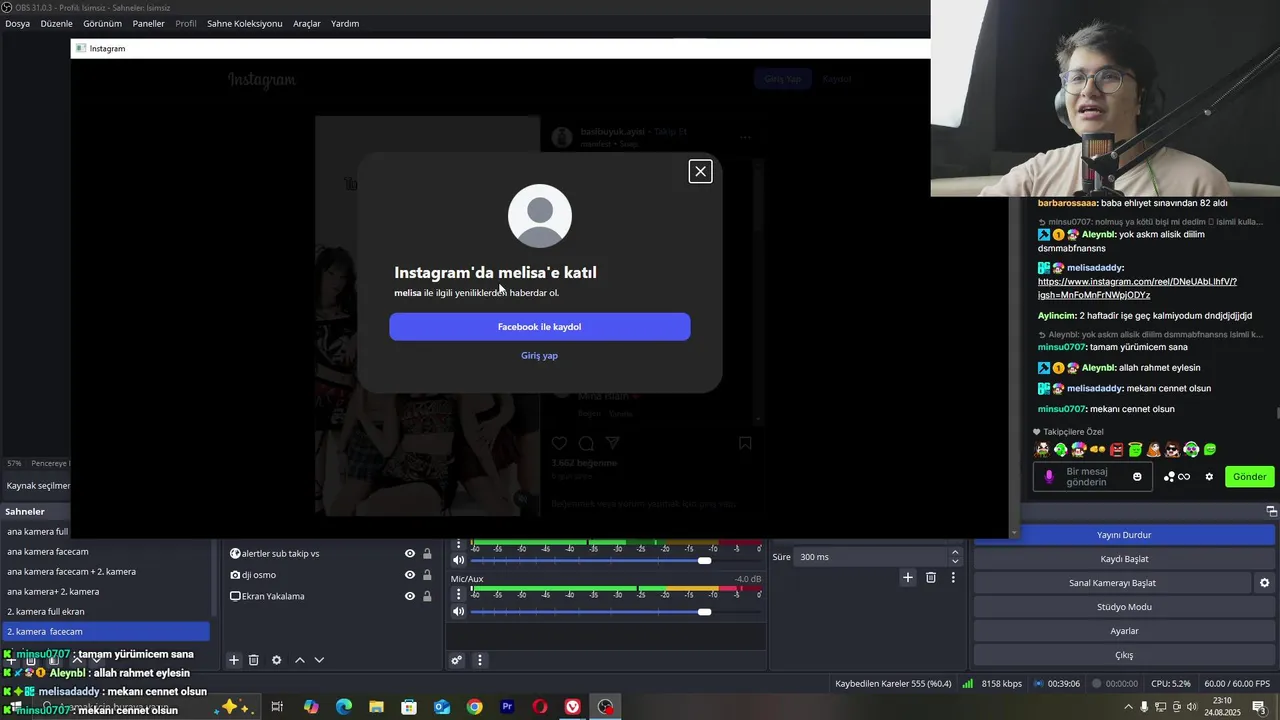Click the Süre '300 ms' field
The width and height of the screenshot is (1280, 720).
pos(870,557)
